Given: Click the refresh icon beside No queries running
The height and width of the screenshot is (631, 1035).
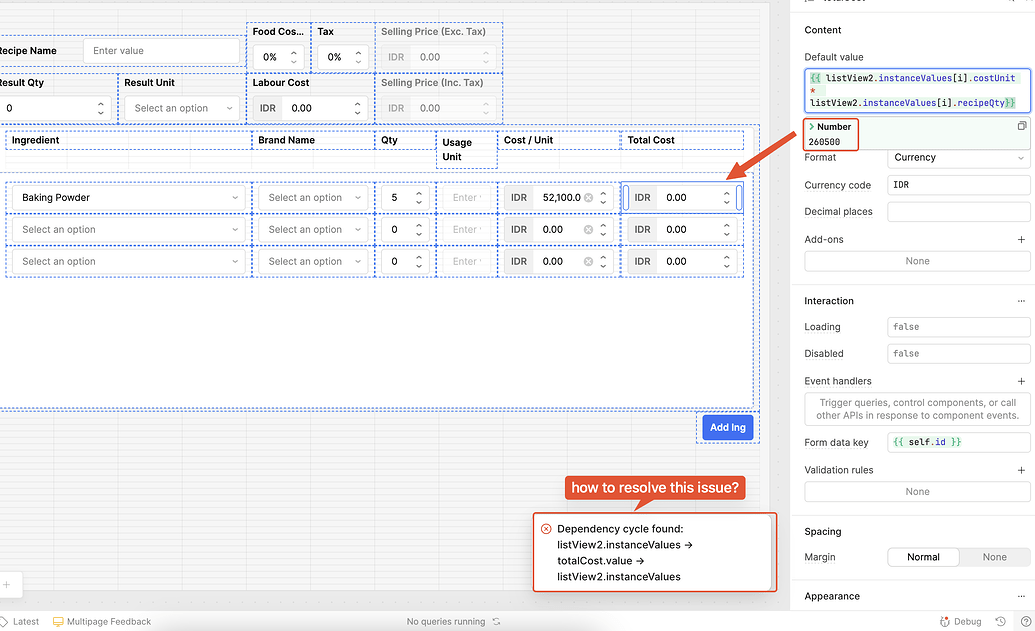Looking at the screenshot, I should (x=496, y=622).
